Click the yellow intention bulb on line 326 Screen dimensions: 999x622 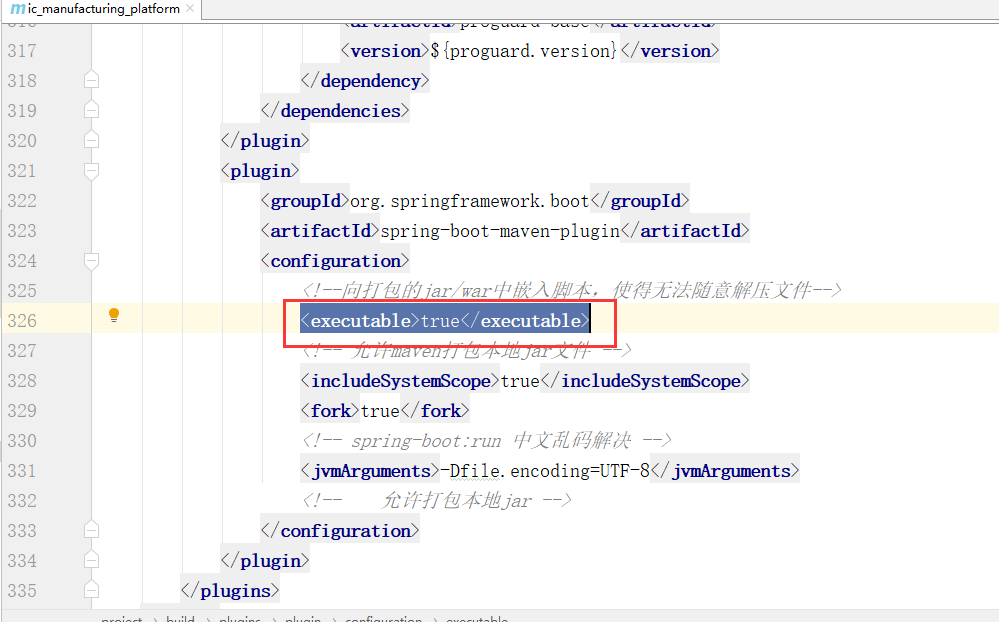point(113,314)
